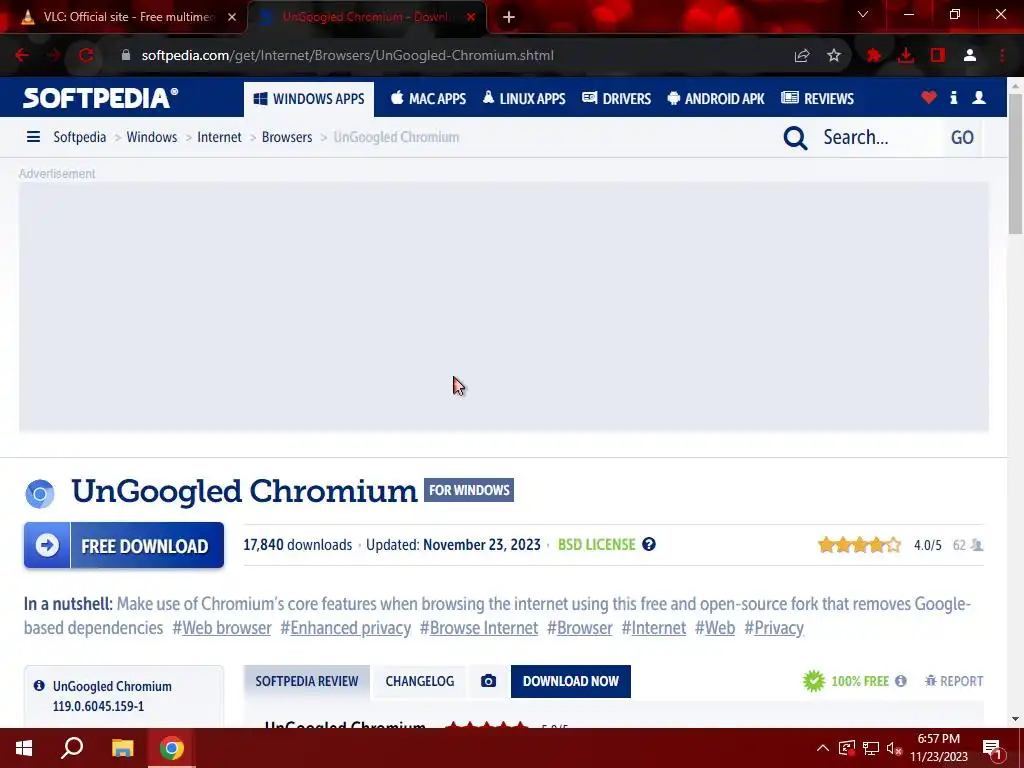This screenshot has width=1024, height=768.
Task: Open the Windows Start menu
Action: click(x=24, y=748)
